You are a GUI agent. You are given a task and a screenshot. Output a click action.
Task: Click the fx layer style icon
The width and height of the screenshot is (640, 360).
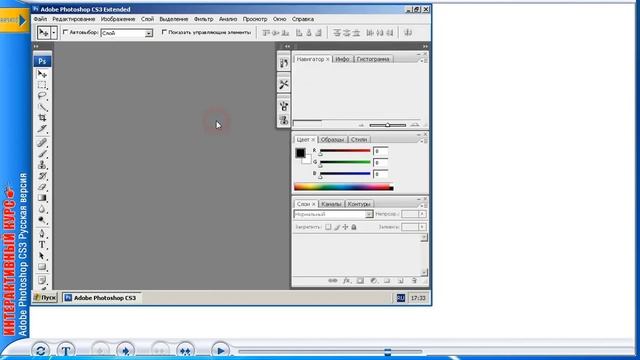(x=347, y=281)
